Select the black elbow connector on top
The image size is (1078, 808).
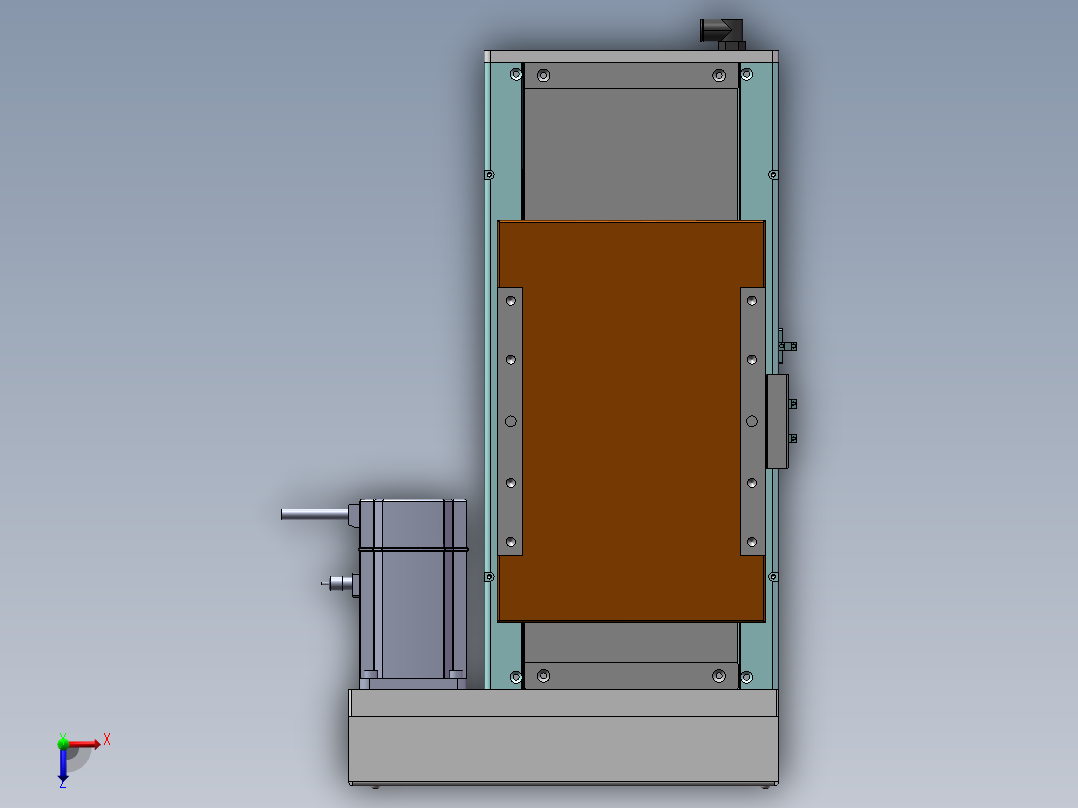pyautogui.click(x=723, y=34)
